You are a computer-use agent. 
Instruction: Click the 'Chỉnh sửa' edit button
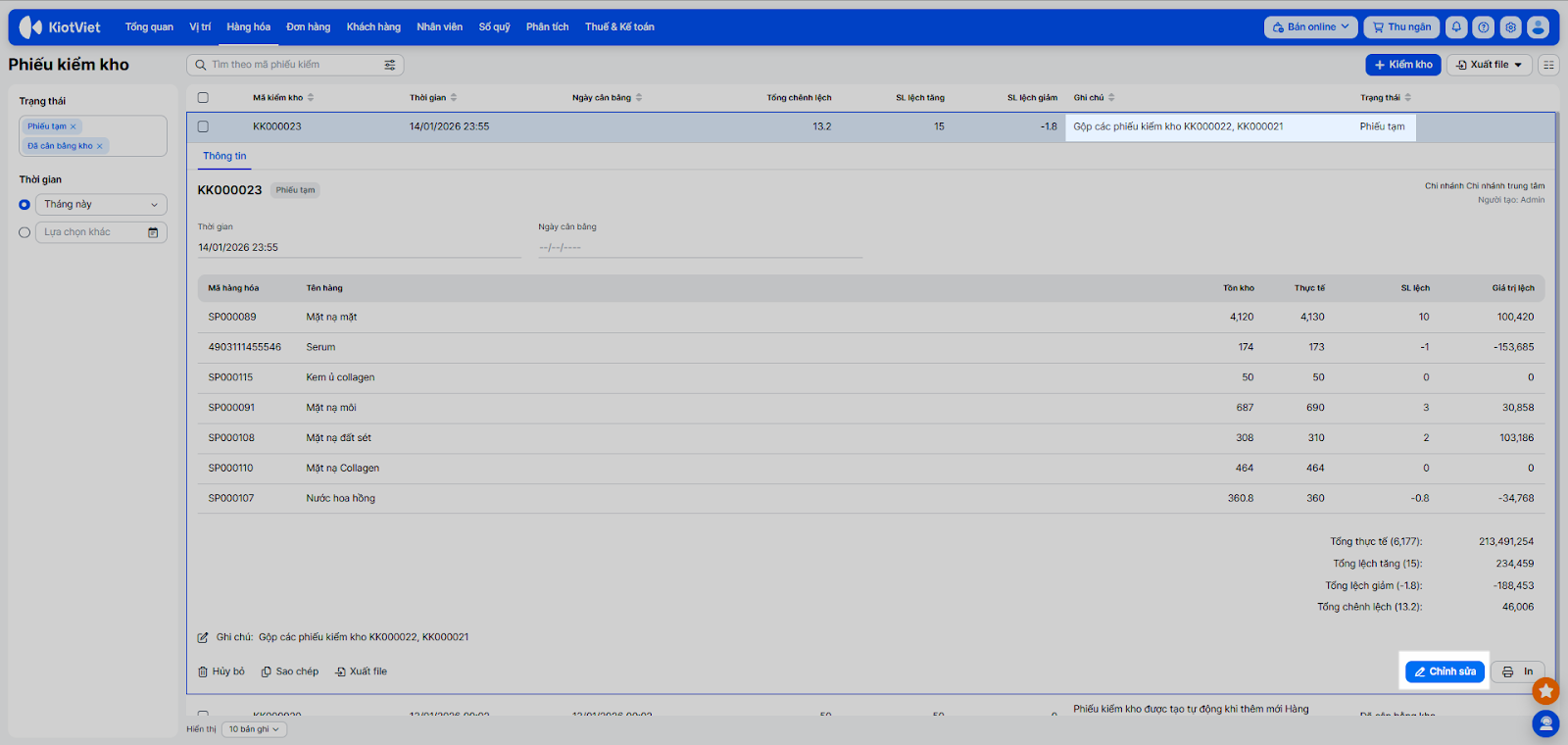coord(1445,671)
